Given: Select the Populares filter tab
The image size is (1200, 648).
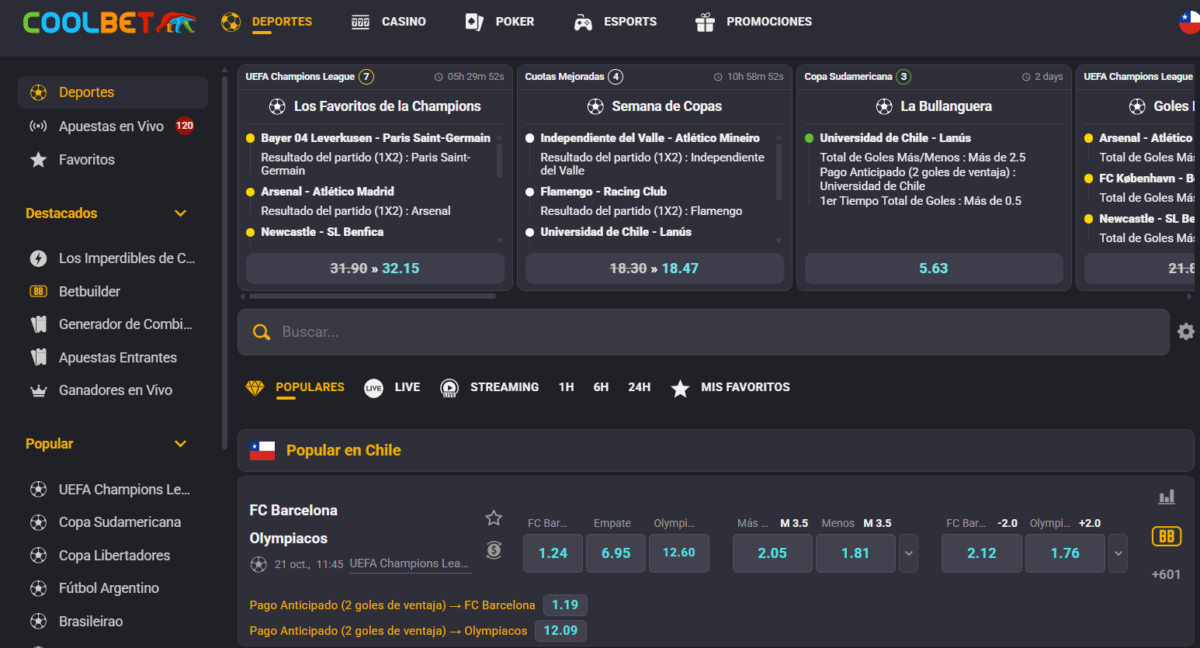Looking at the screenshot, I should (295, 388).
